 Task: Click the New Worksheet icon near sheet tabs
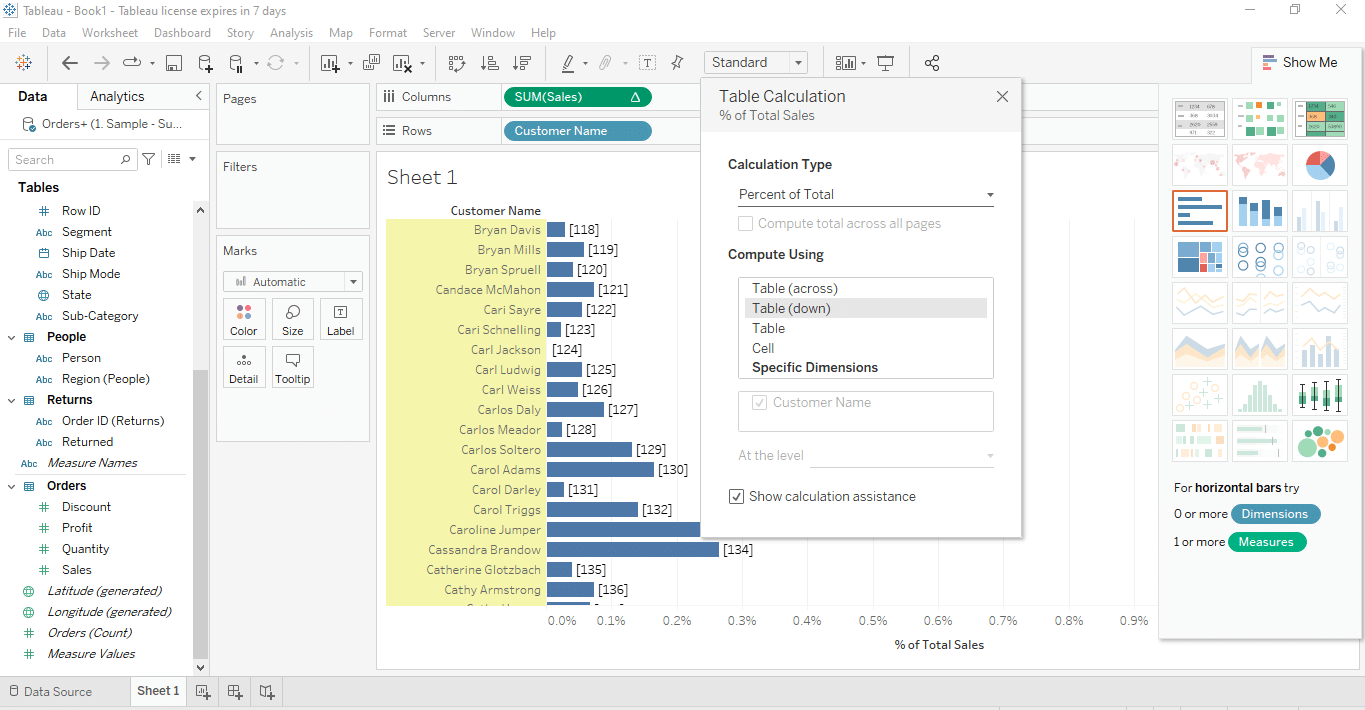[x=203, y=691]
